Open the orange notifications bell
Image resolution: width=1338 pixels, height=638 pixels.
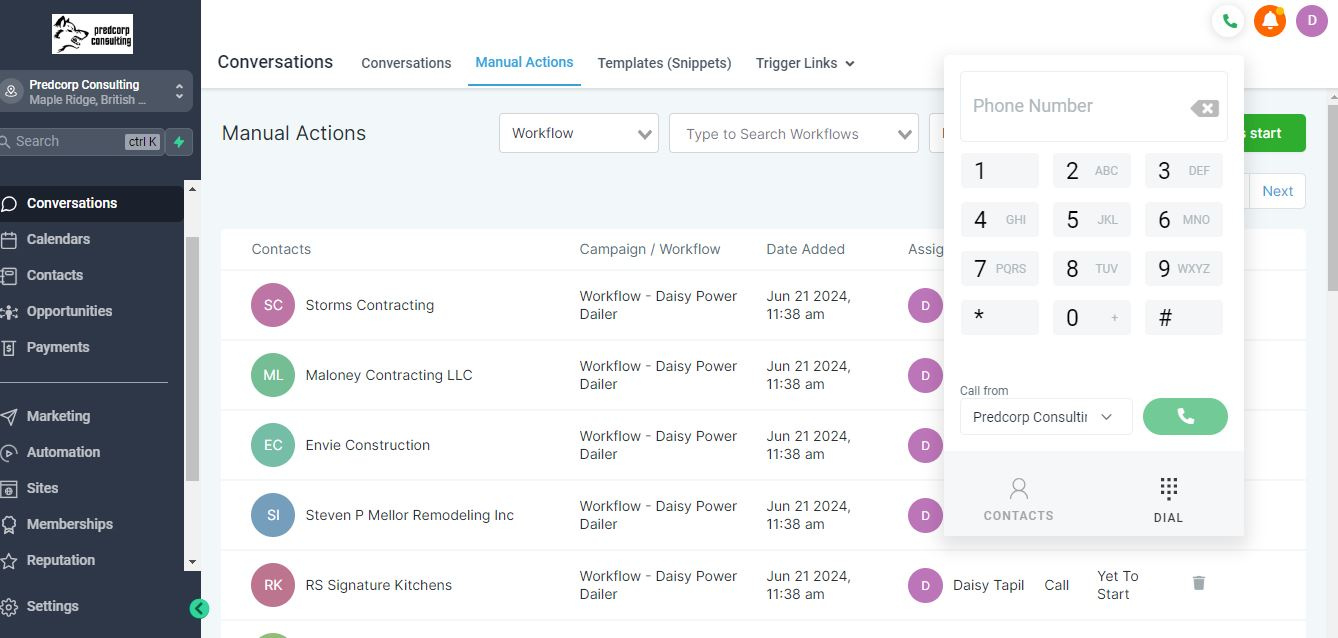tap(1270, 20)
